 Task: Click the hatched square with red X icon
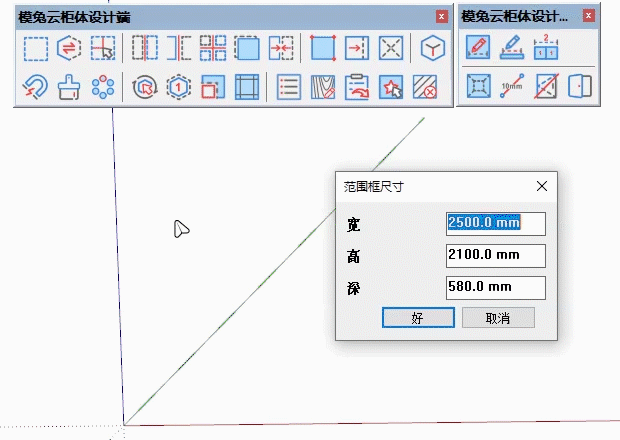click(425, 87)
